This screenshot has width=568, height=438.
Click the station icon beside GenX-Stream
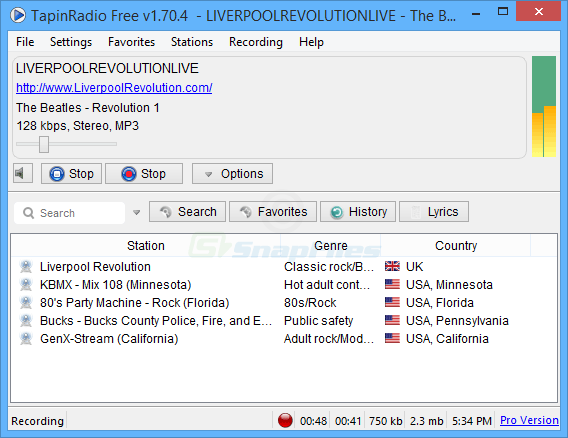[x=26, y=339]
